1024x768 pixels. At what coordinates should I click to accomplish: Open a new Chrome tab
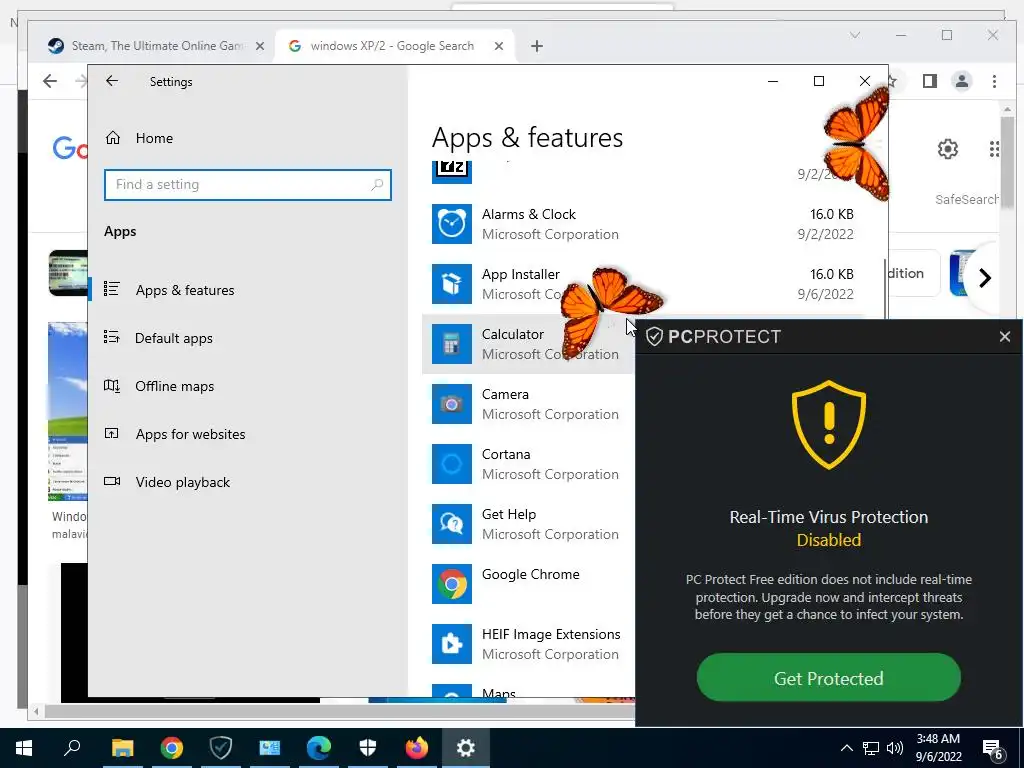tap(537, 46)
